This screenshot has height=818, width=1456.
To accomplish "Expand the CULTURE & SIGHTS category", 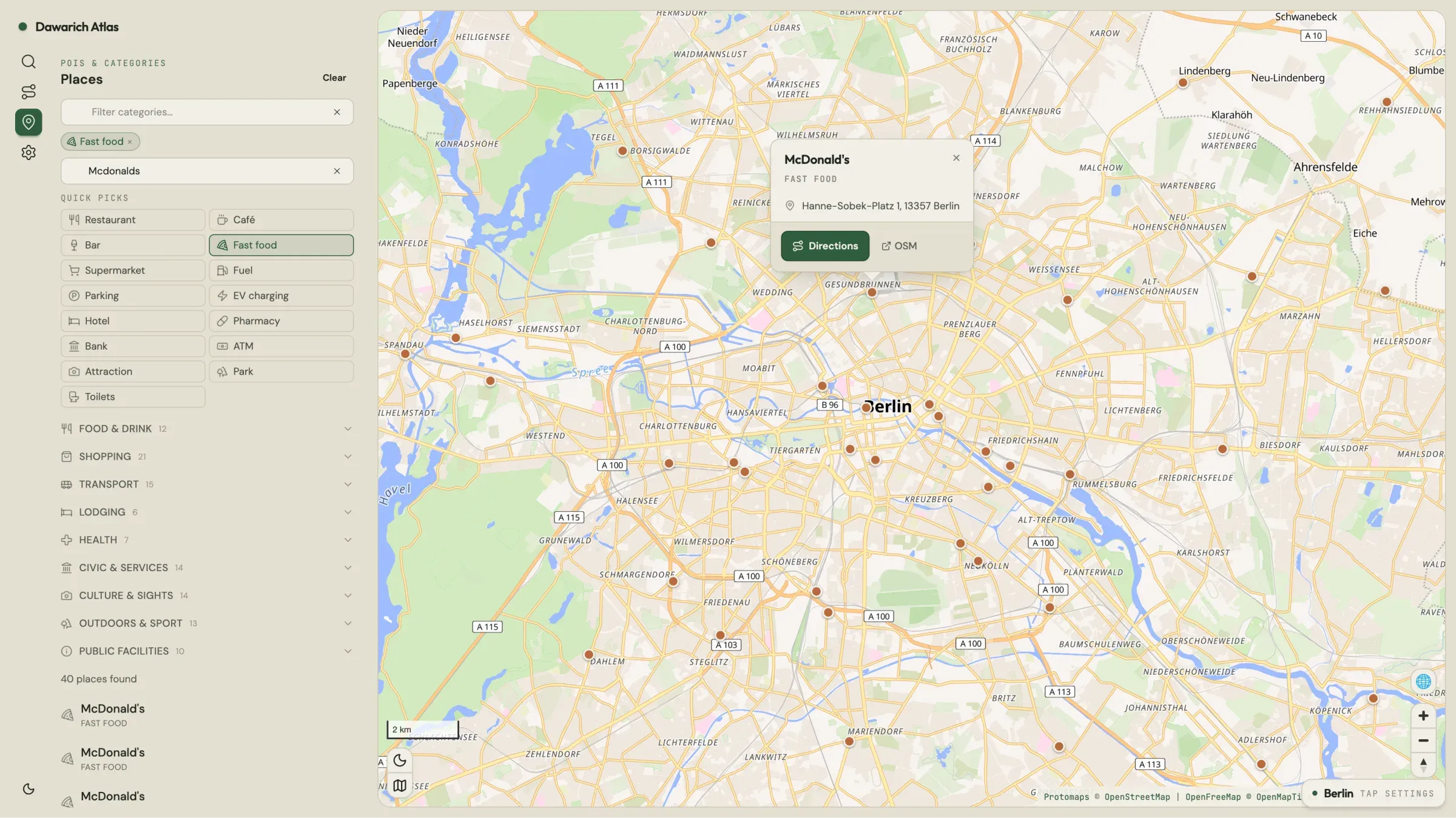I will coord(206,595).
